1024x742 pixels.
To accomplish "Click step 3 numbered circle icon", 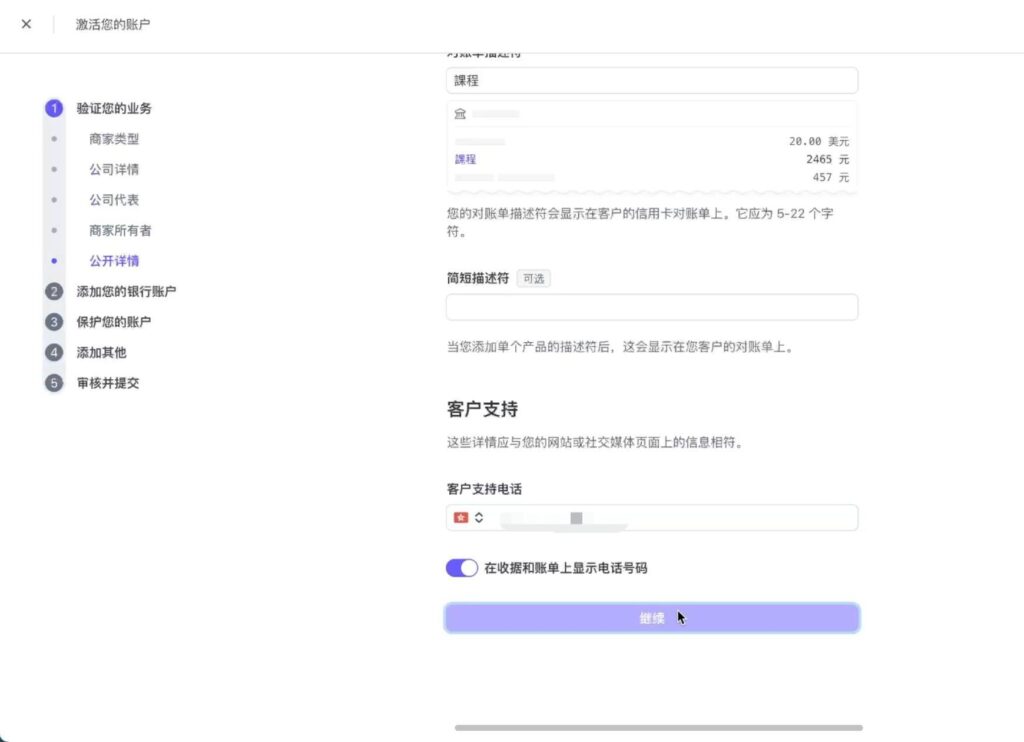I will (x=54, y=322).
